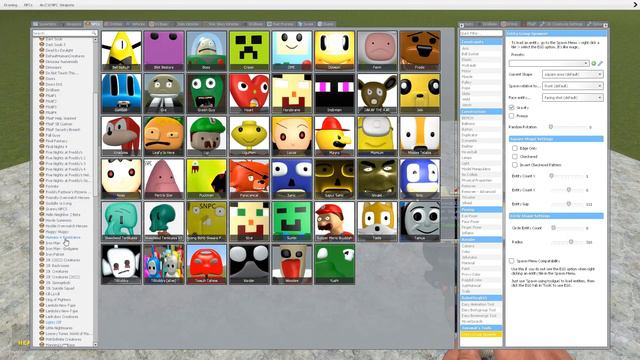640x360 pixels.
Task: Select the BMO character thumbnail
Action: point(292,51)
